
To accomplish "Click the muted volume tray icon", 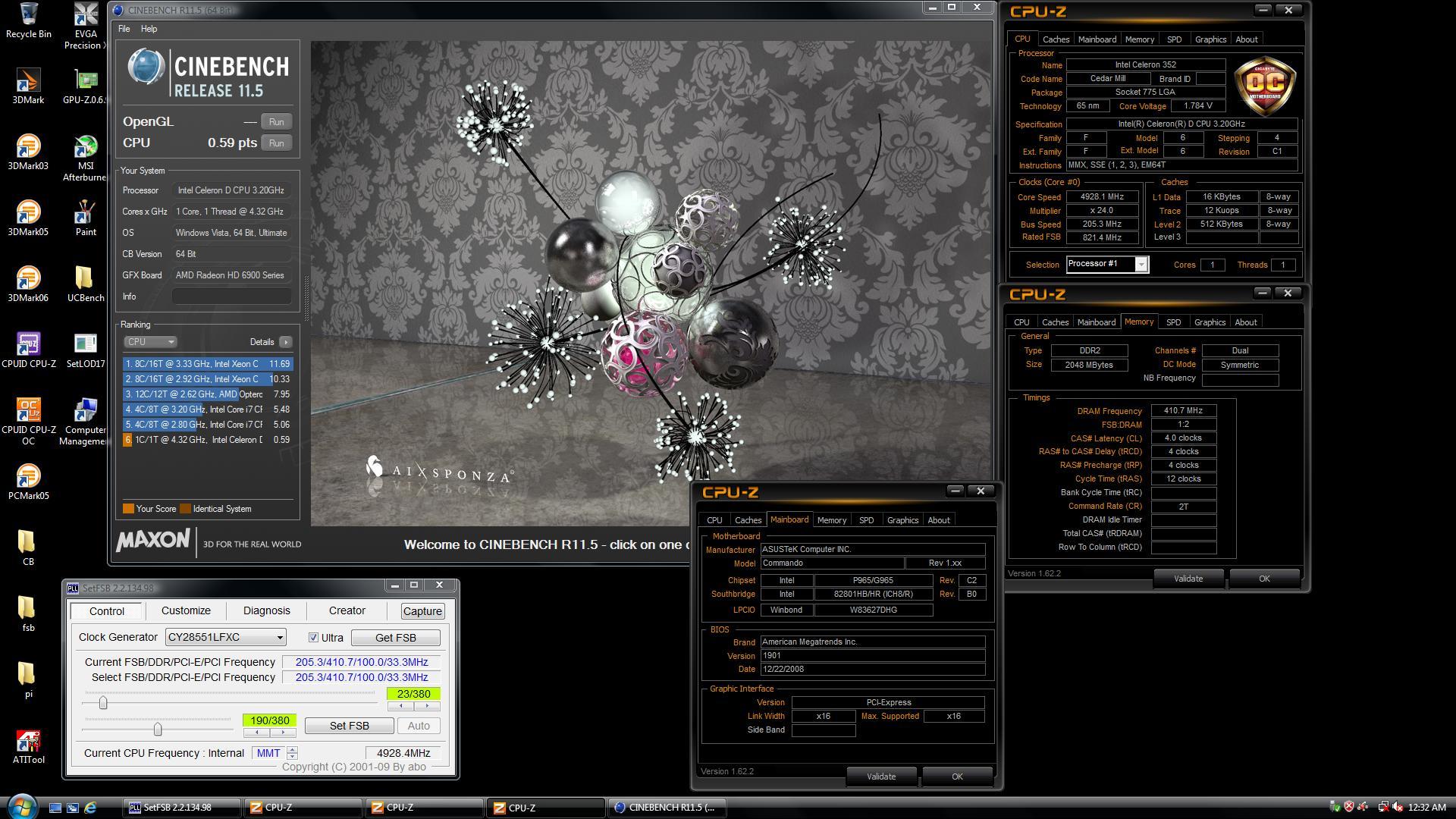I will 1398,808.
